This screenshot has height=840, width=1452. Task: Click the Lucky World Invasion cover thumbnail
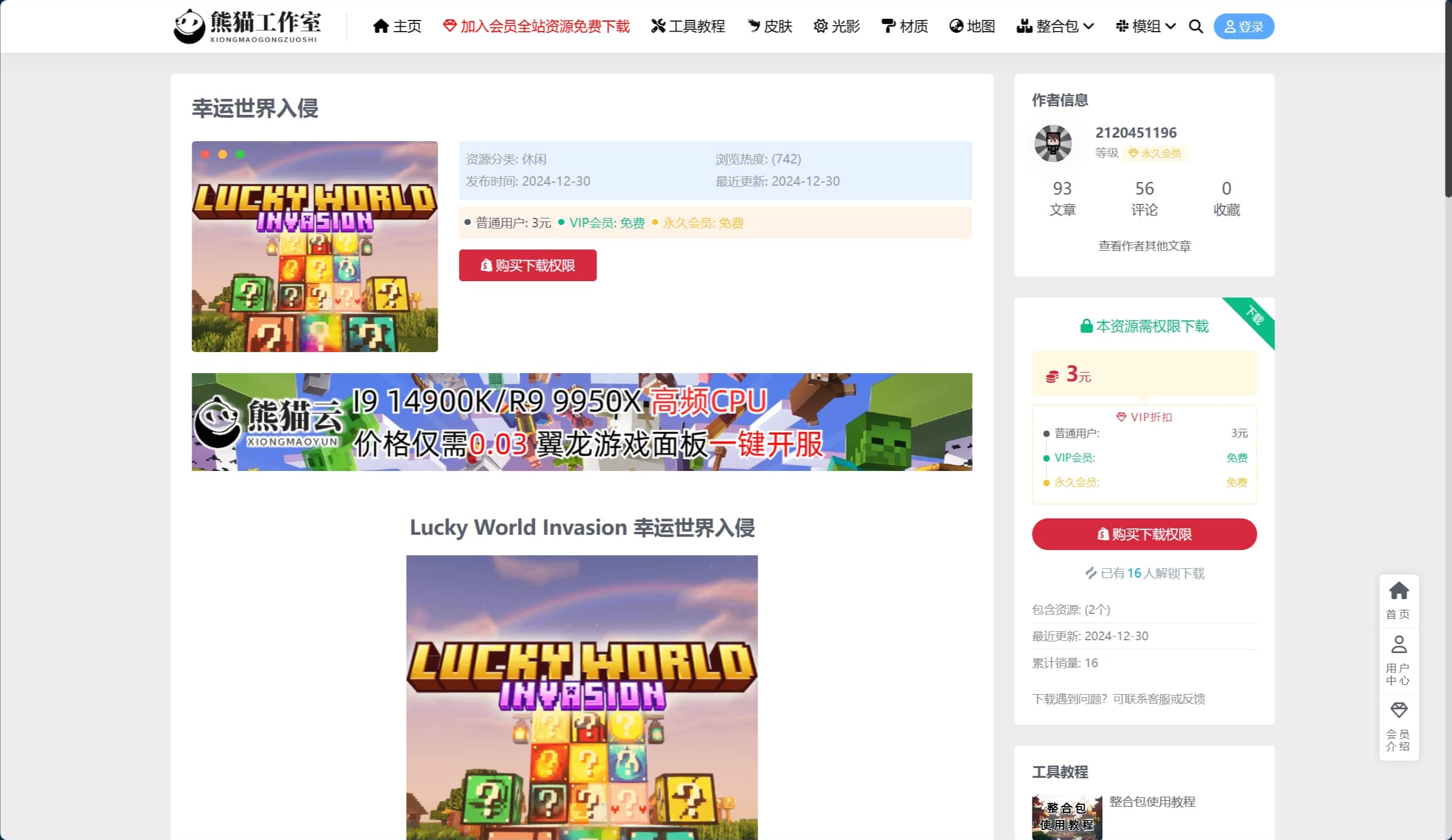315,247
